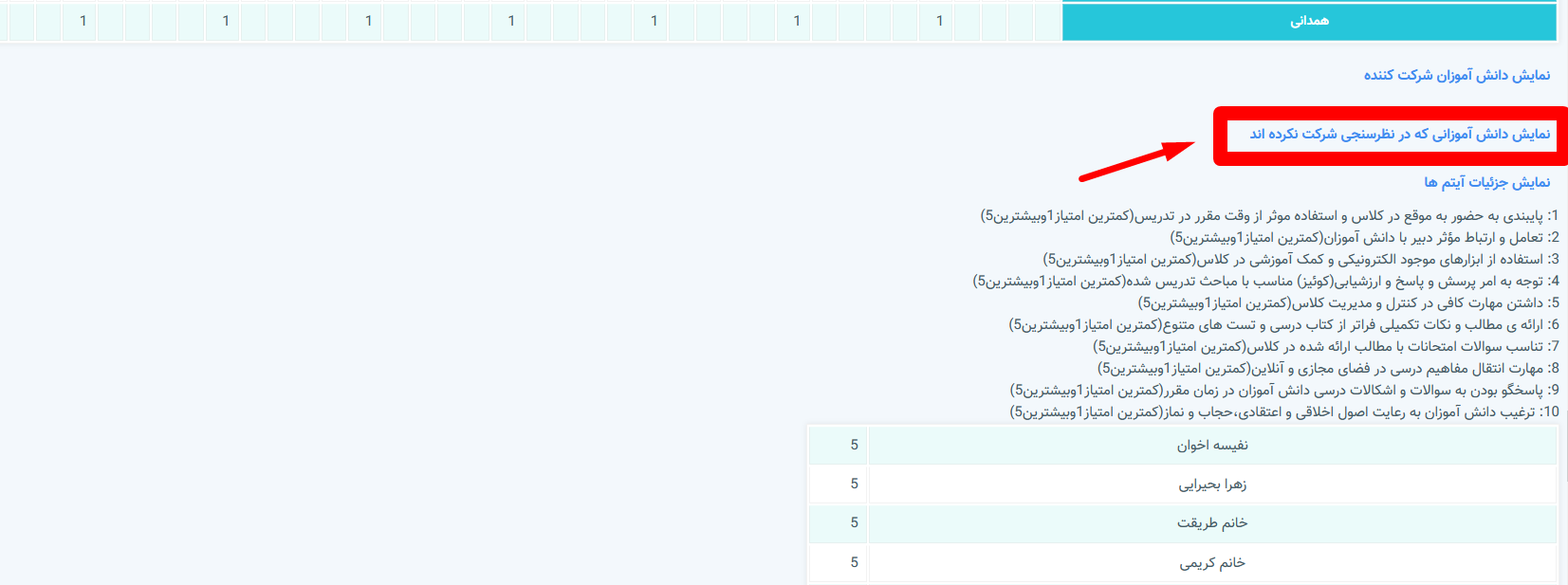The image size is (1568, 585).
Task: Click item 5 about class control skills
Action: click(1347, 303)
